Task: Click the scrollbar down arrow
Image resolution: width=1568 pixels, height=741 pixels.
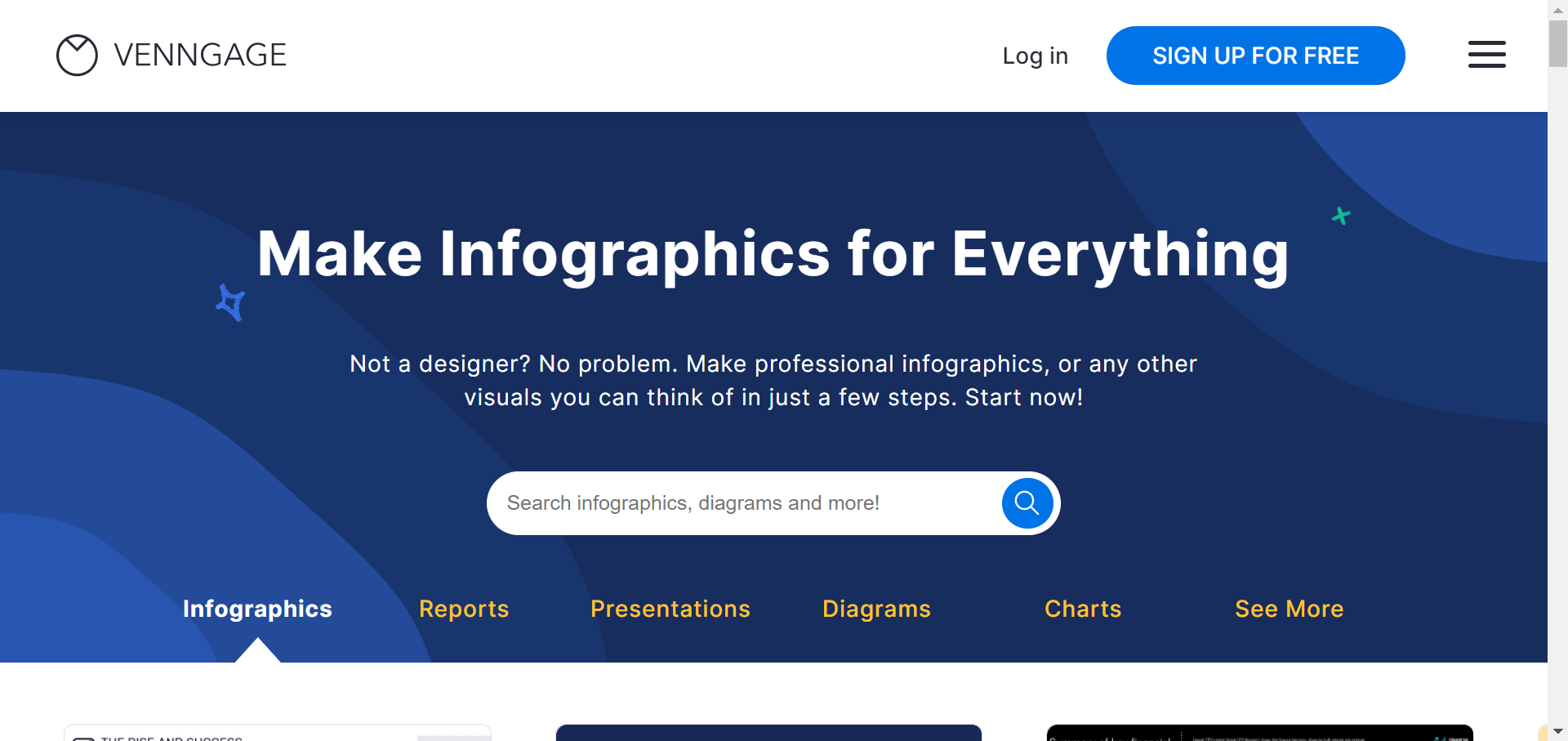Action: (x=1557, y=731)
